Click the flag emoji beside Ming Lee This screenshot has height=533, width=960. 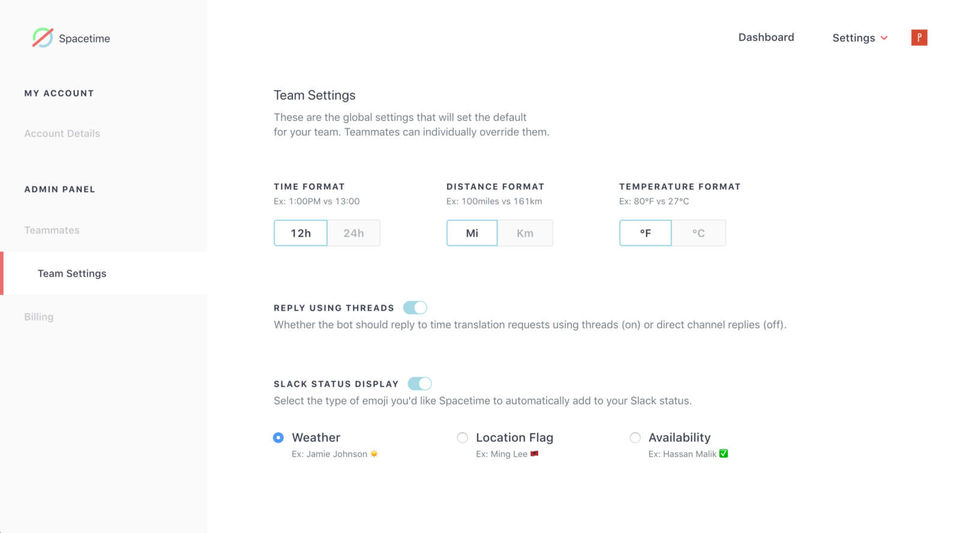click(534, 454)
